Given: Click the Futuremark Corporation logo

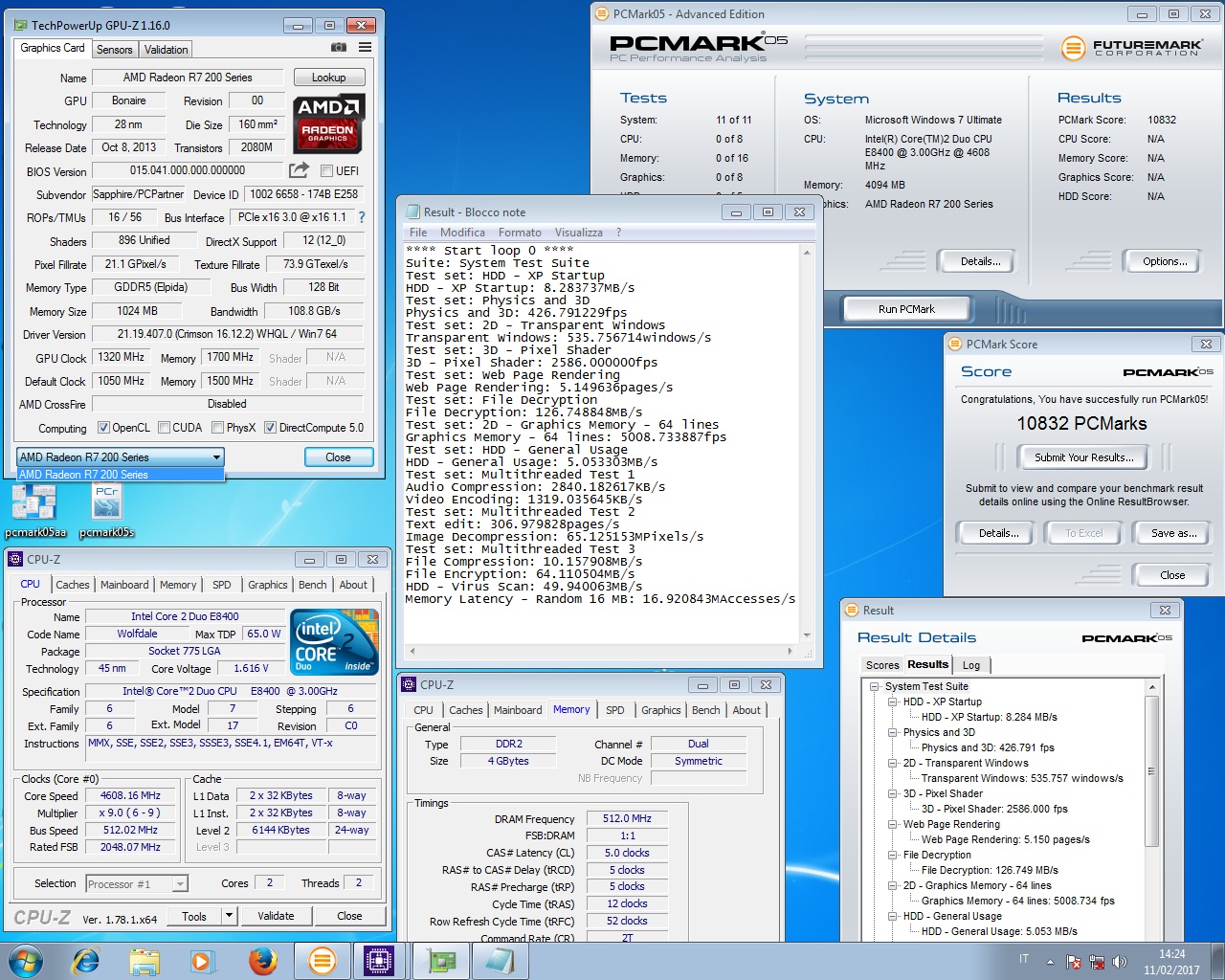Looking at the screenshot, I should point(1132,47).
